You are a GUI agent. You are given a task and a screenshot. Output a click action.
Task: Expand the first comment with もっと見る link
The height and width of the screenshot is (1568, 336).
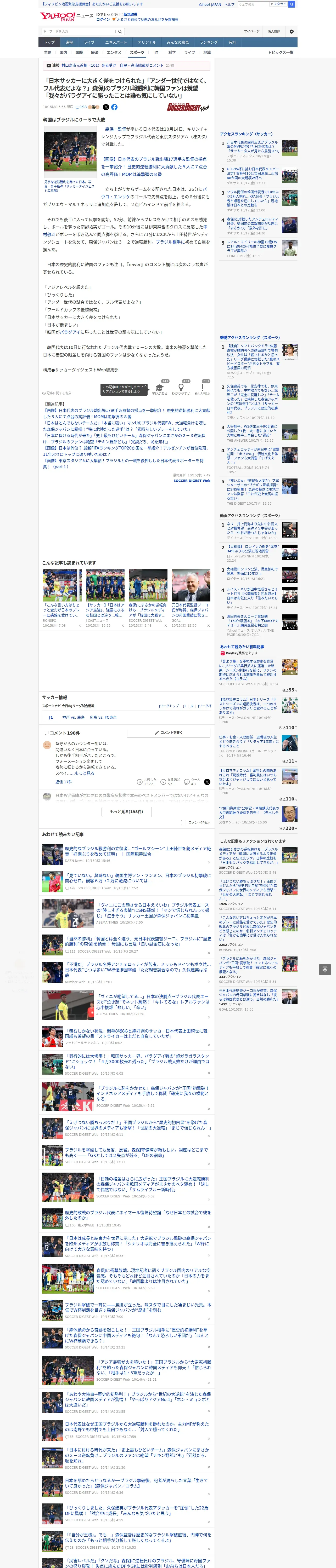85,773
